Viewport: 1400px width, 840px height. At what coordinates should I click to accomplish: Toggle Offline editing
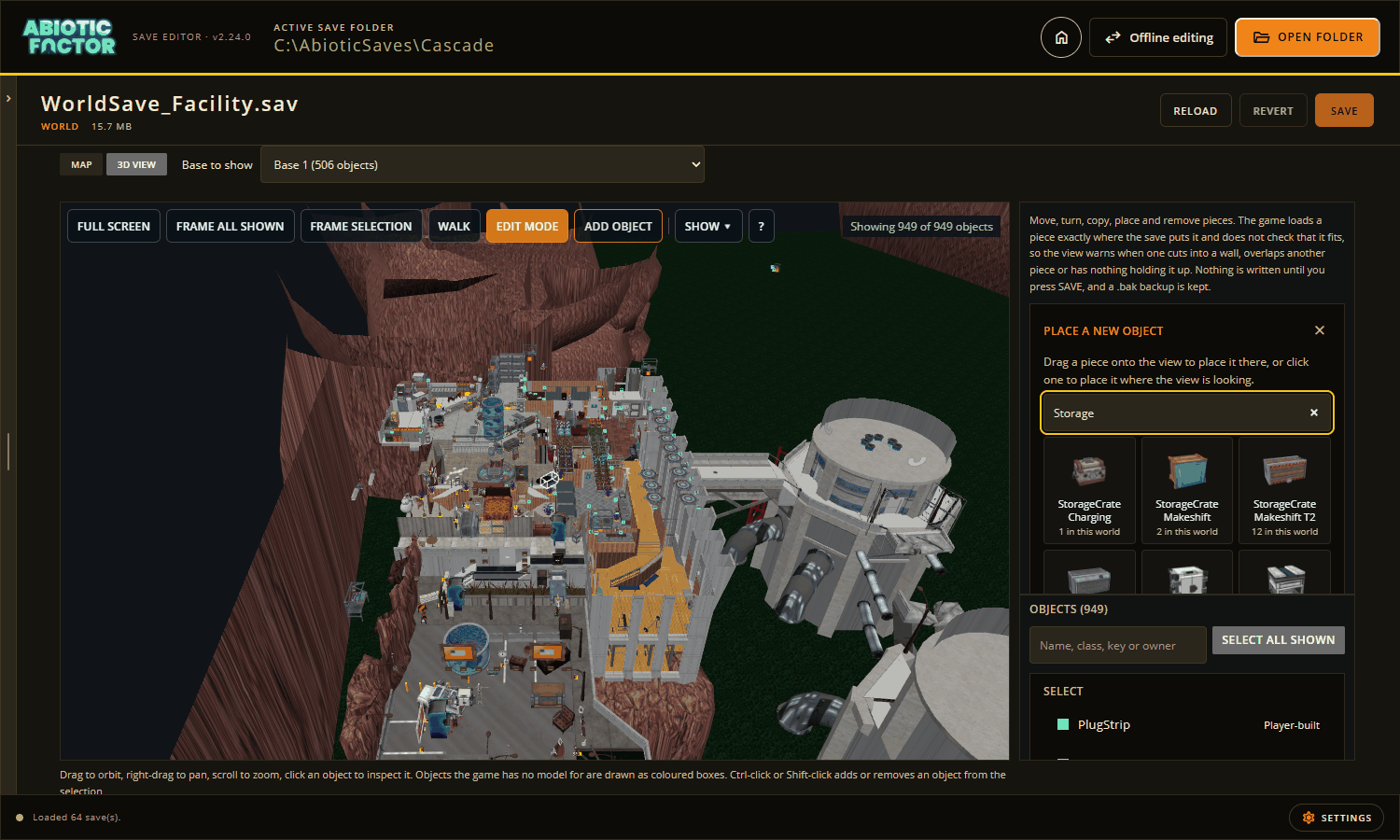pyautogui.click(x=1158, y=37)
